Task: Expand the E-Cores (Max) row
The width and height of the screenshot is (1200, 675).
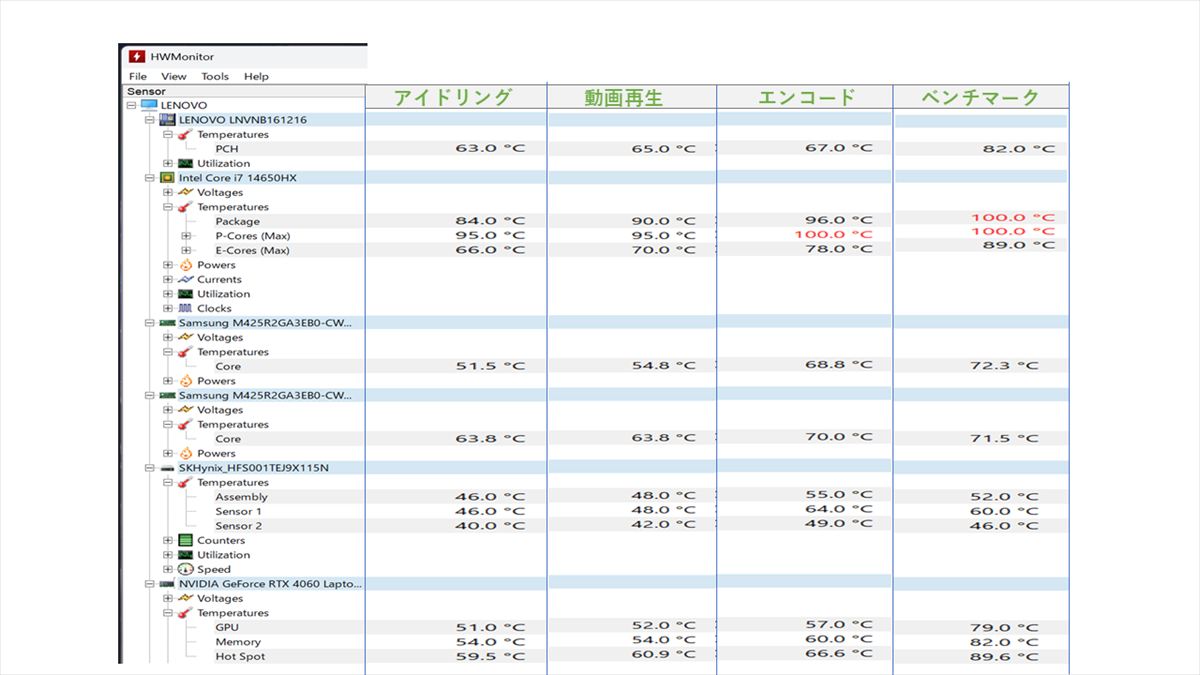Action: pos(186,251)
